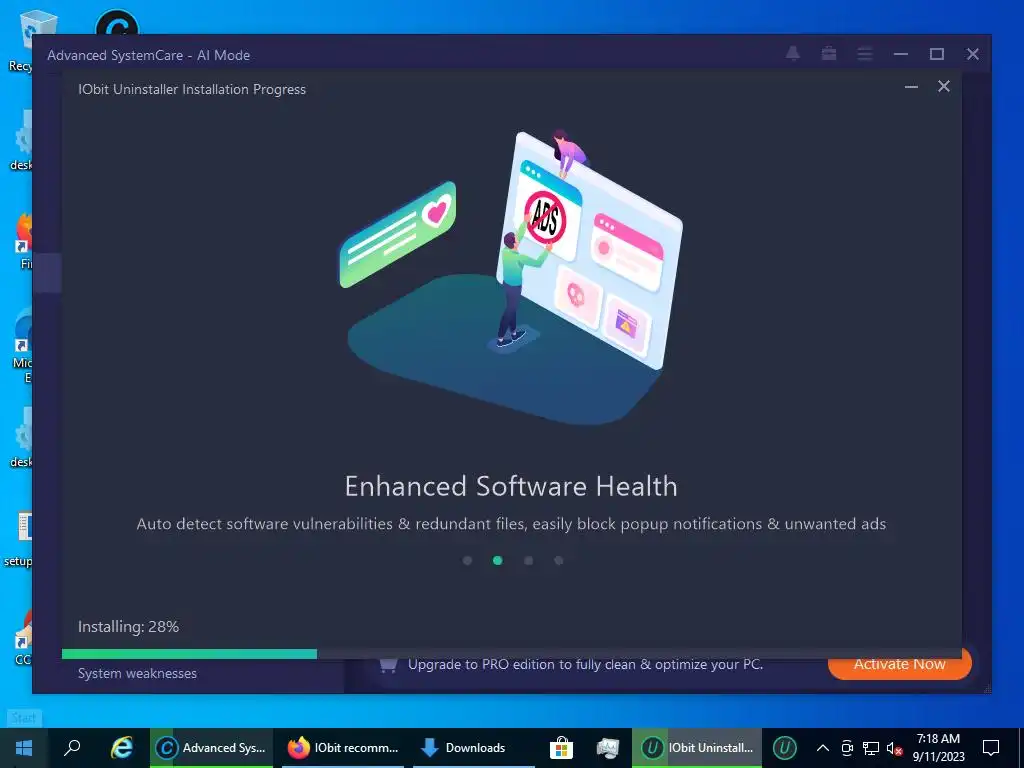Switch to the 'IObit Uninstall...' taskbar button
Image resolution: width=1024 pixels, height=768 pixels.
[697, 748]
